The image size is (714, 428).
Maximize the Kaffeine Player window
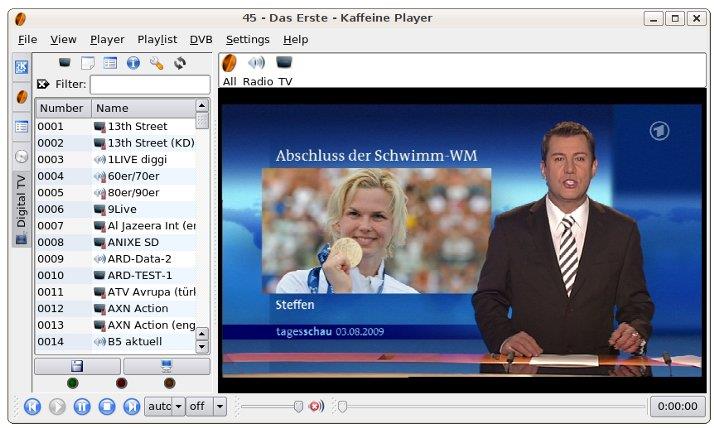coord(675,19)
